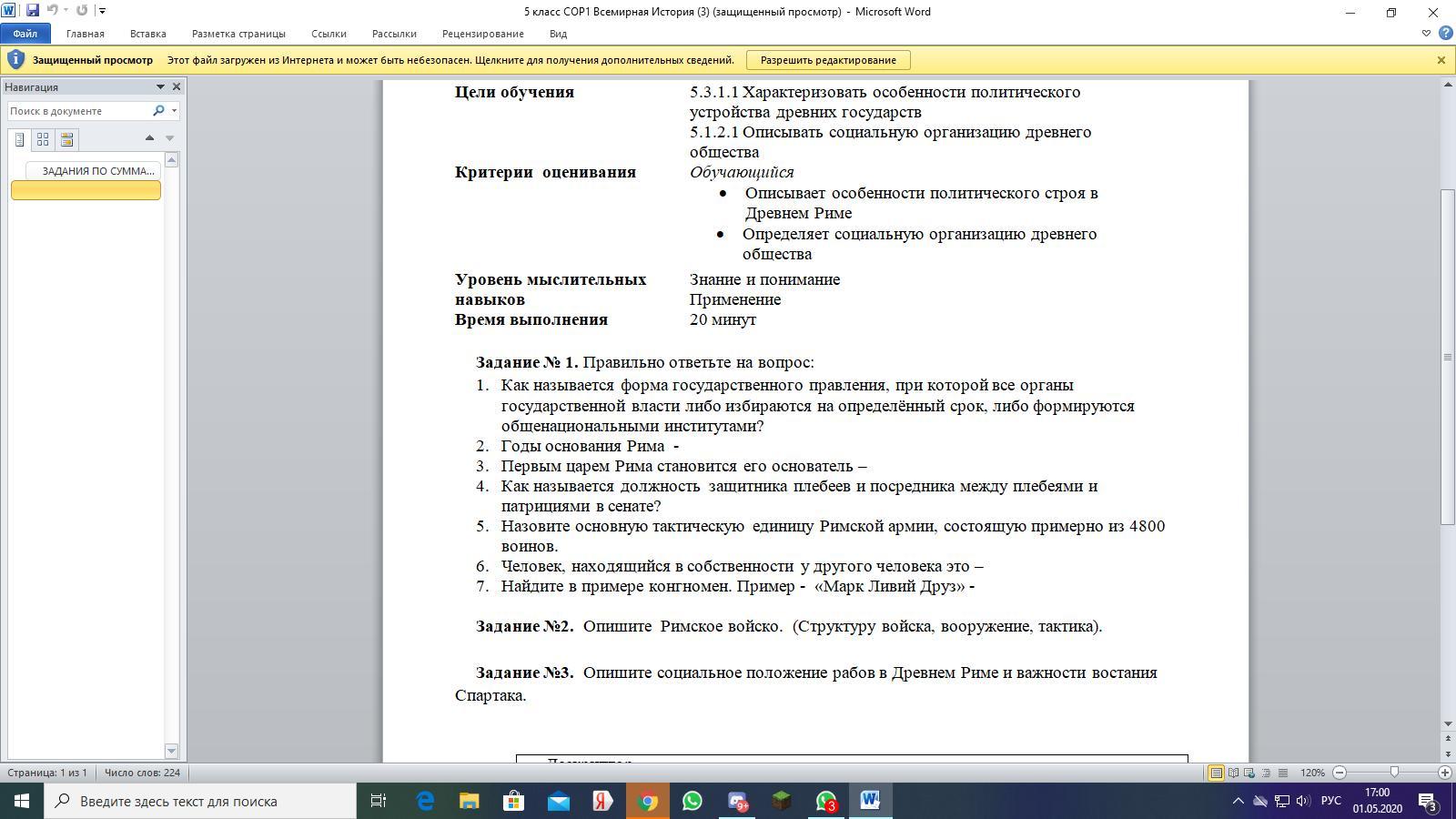
Task: Open the Рецензирование ribbon tab
Action: coord(483,34)
